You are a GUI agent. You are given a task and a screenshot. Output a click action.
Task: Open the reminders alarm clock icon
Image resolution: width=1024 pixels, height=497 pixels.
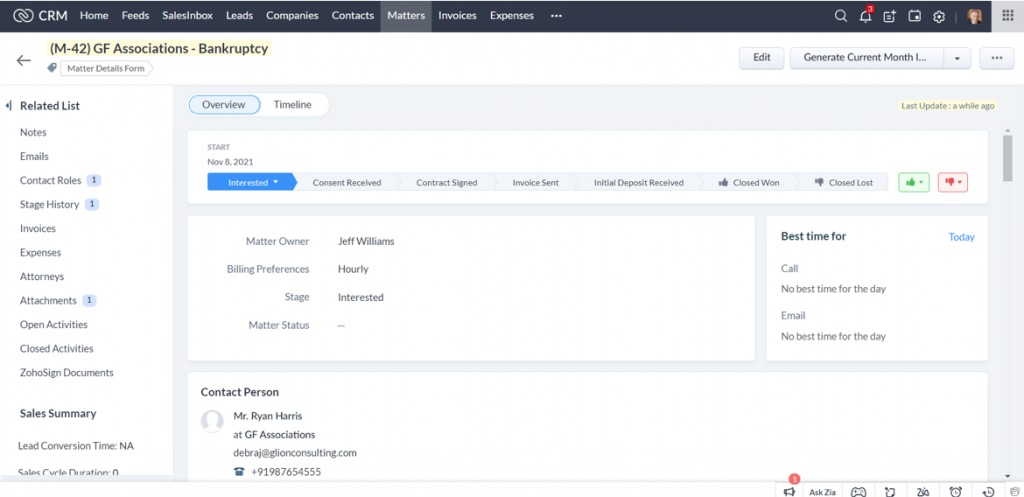pyautogui.click(x=955, y=492)
